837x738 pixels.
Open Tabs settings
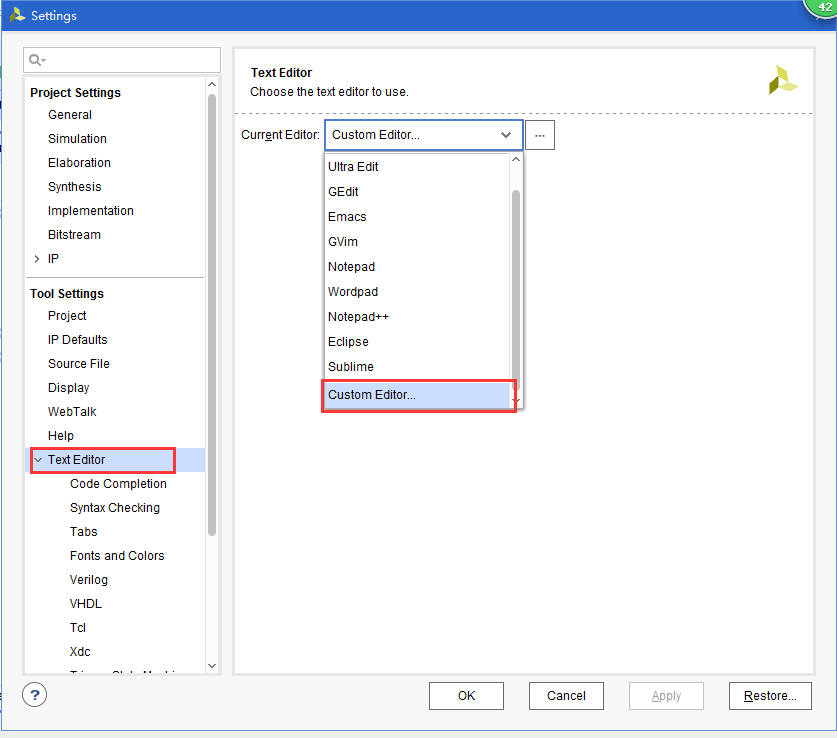(x=83, y=532)
